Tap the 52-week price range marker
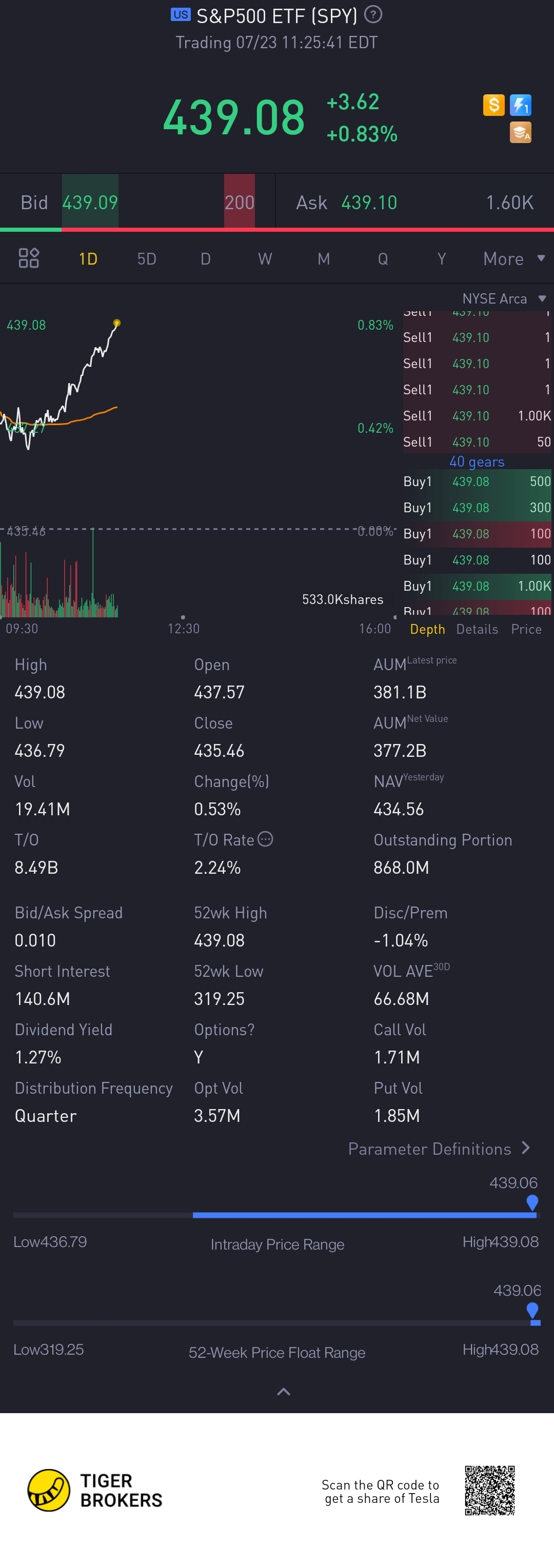Viewport: 554px width, 1568px height. click(x=532, y=1310)
